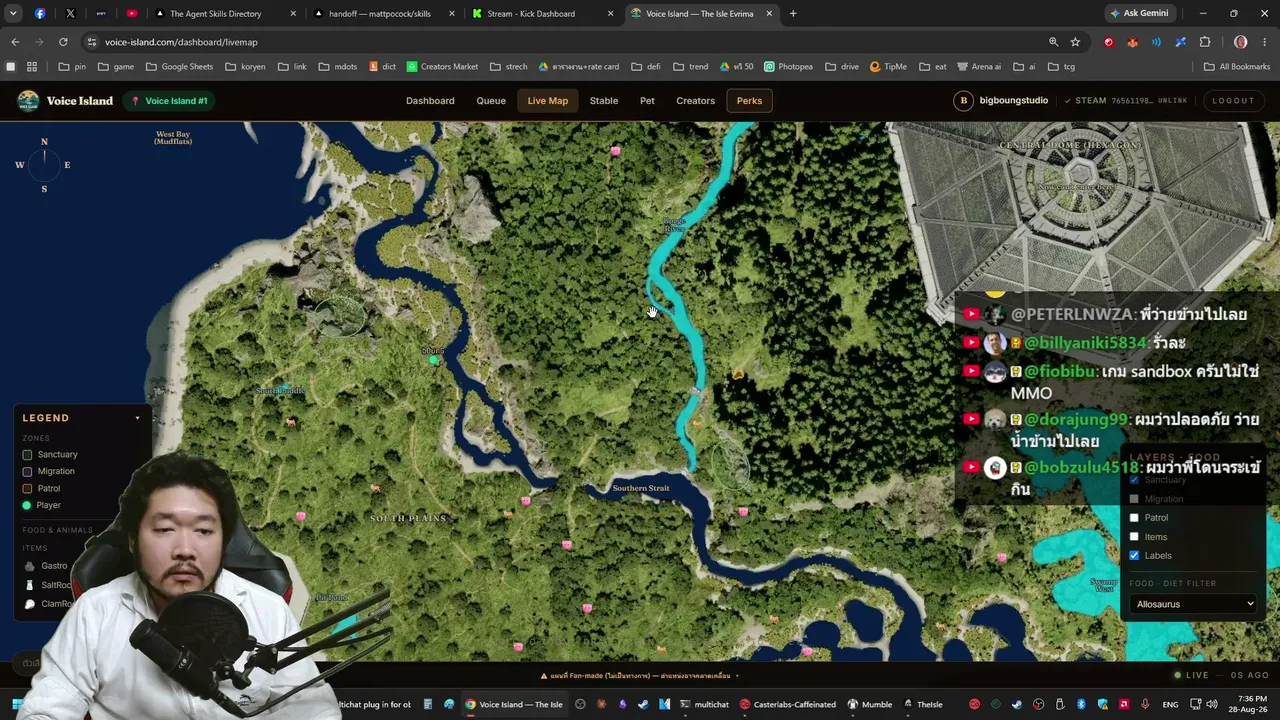Open the Voice Island #1 server selector
This screenshot has height=720, width=1280.
click(x=169, y=101)
